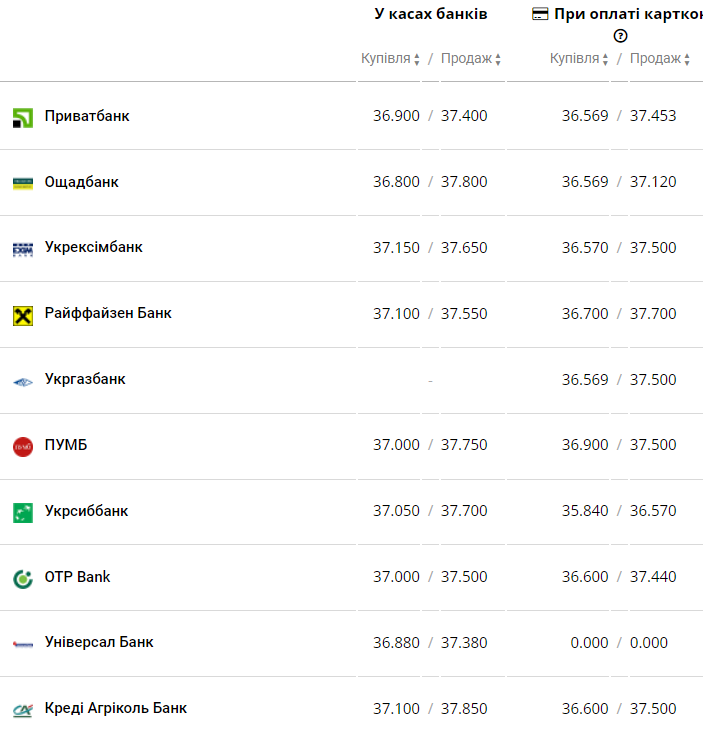This screenshot has width=703, height=741.
Task: Sort by card payment Купівля column
Action: click(579, 59)
